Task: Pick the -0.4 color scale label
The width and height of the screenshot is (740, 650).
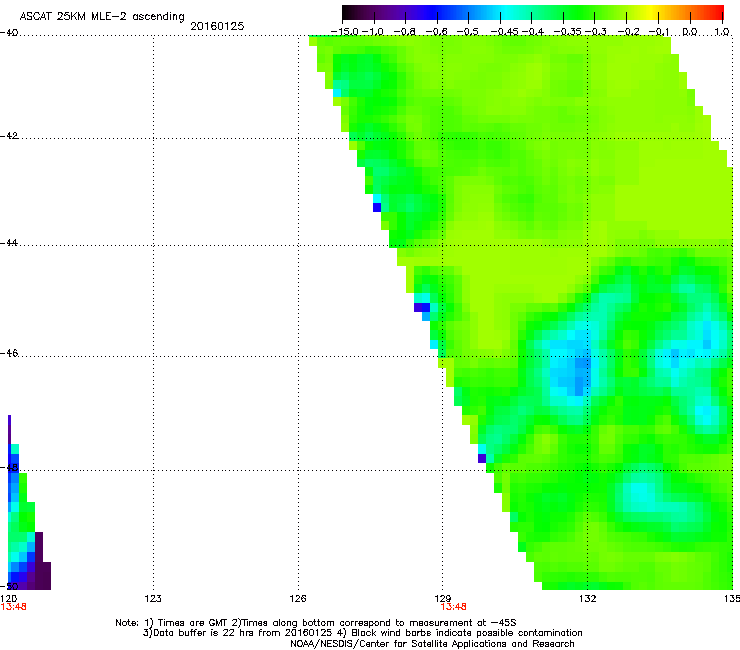Action: click(x=532, y=32)
